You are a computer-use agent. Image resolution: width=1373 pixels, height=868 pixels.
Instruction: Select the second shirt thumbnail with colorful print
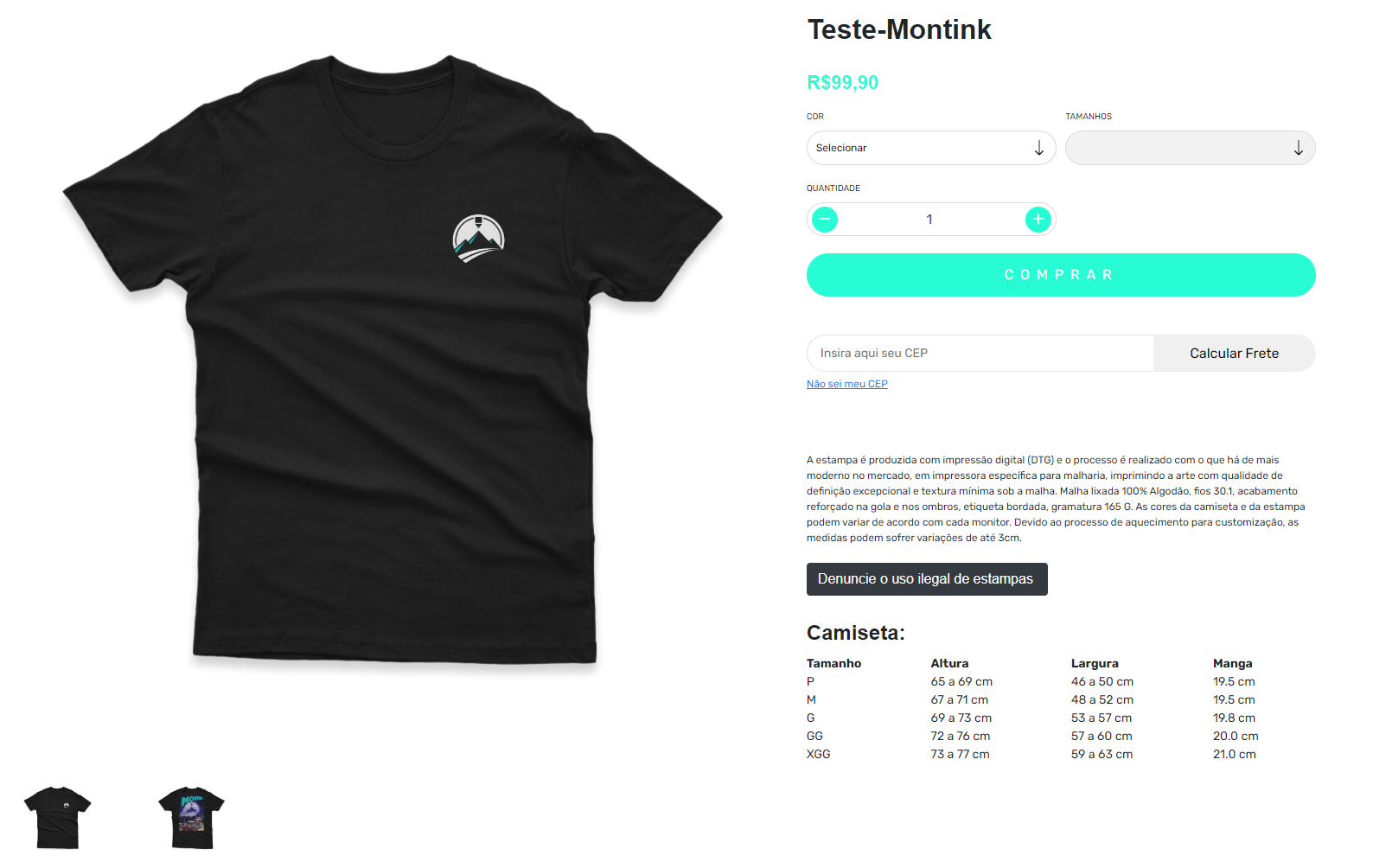(x=191, y=818)
